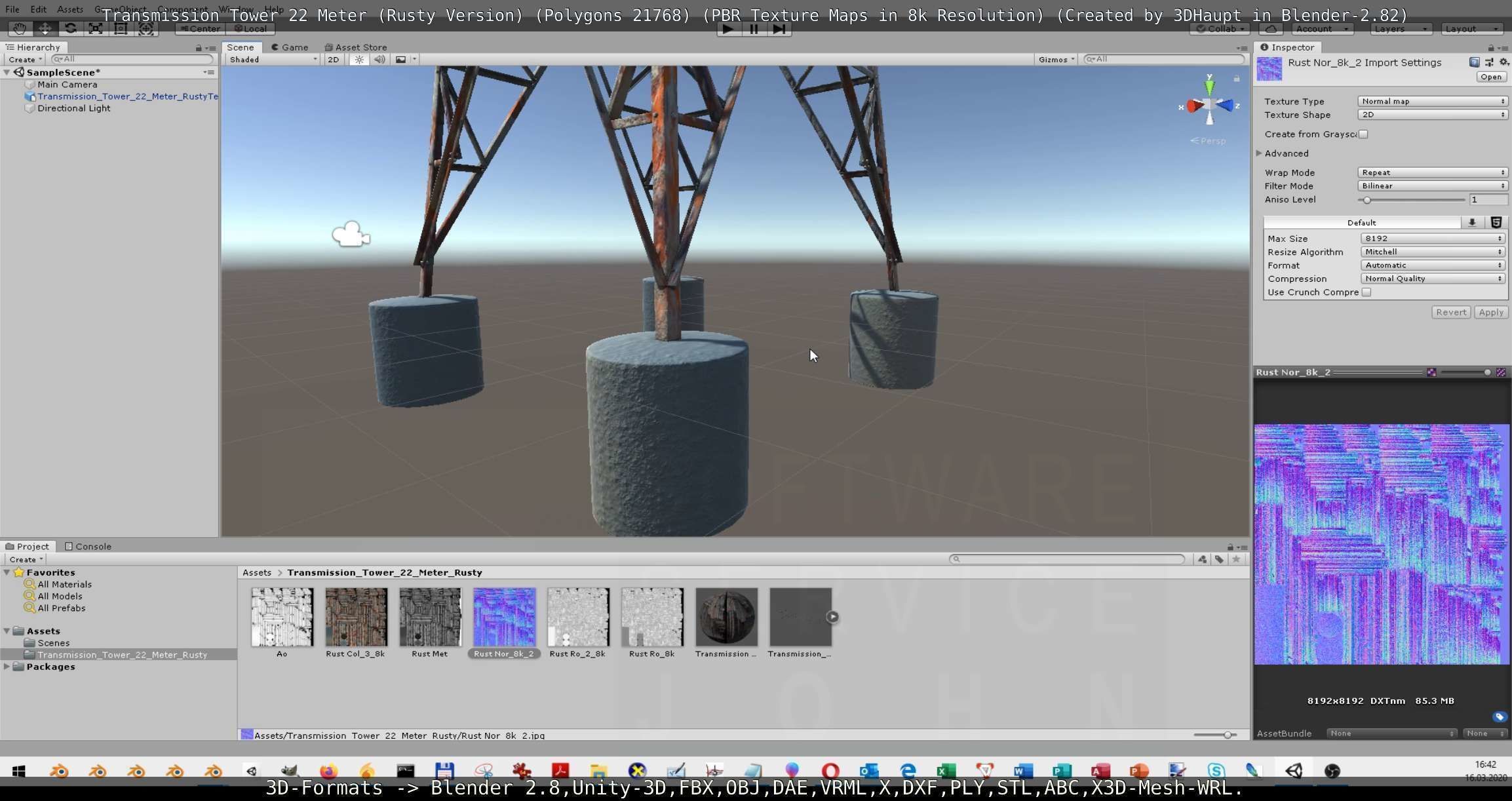Click the Pause button
The height and width of the screenshot is (801, 1512).
click(754, 29)
